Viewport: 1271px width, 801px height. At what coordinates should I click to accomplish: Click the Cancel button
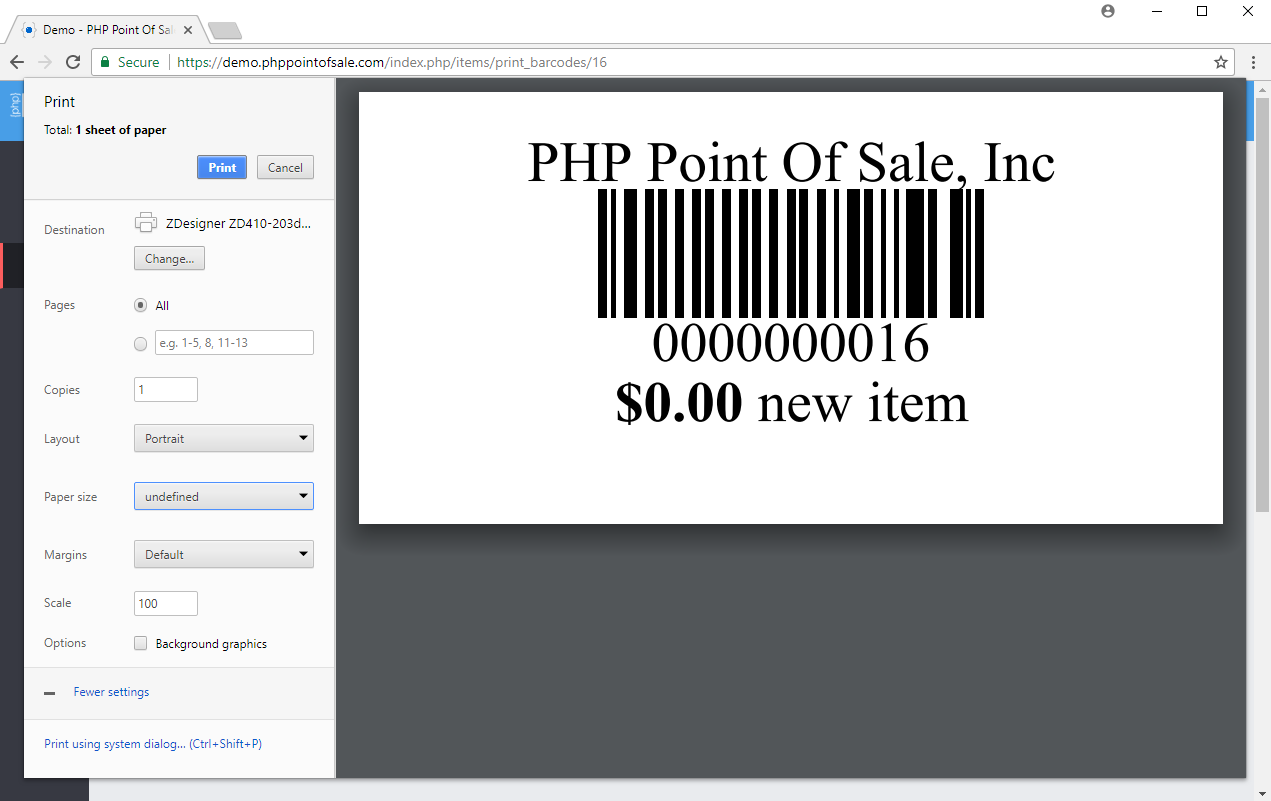pos(285,168)
